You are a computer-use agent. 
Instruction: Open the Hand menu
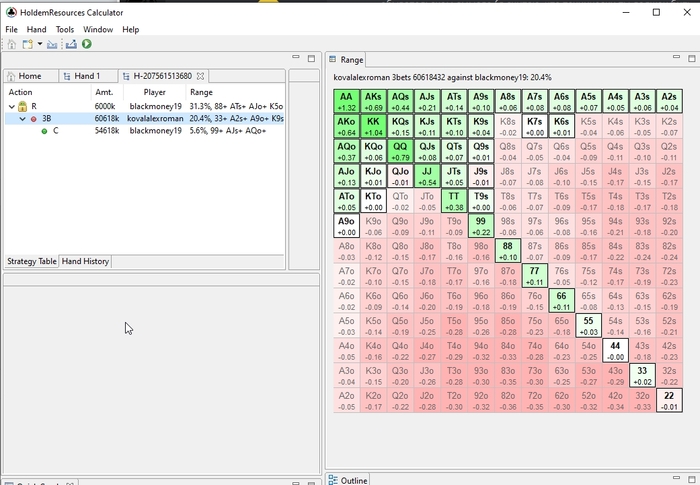click(x=36, y=29)
